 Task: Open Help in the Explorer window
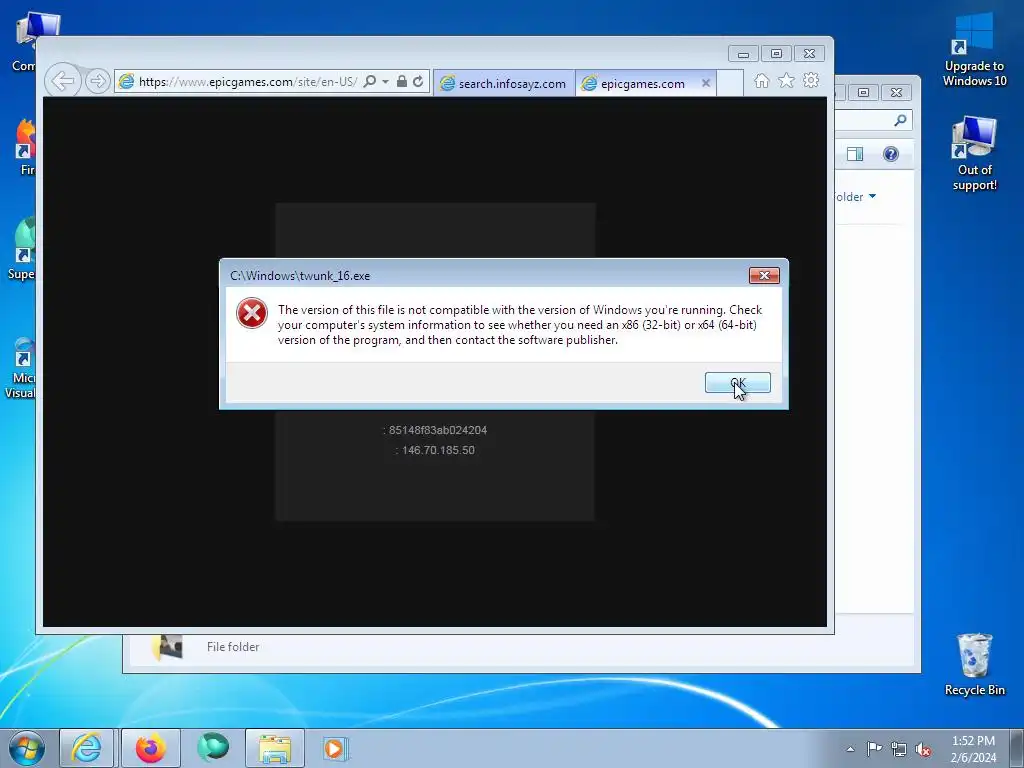891,154
